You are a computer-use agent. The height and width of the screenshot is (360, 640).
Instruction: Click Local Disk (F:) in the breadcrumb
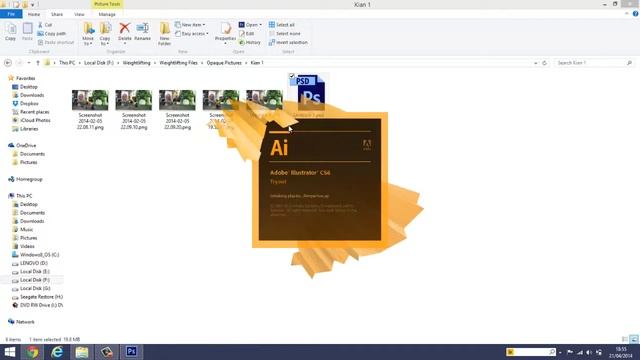coord(99,63)
